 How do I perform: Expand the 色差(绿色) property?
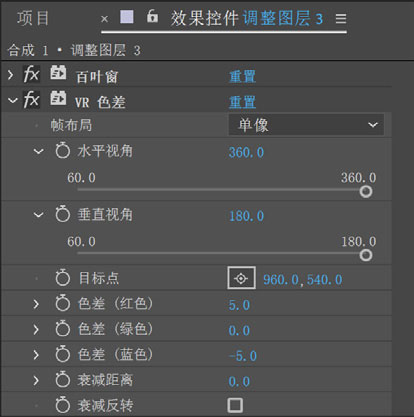tap(36, 330)
